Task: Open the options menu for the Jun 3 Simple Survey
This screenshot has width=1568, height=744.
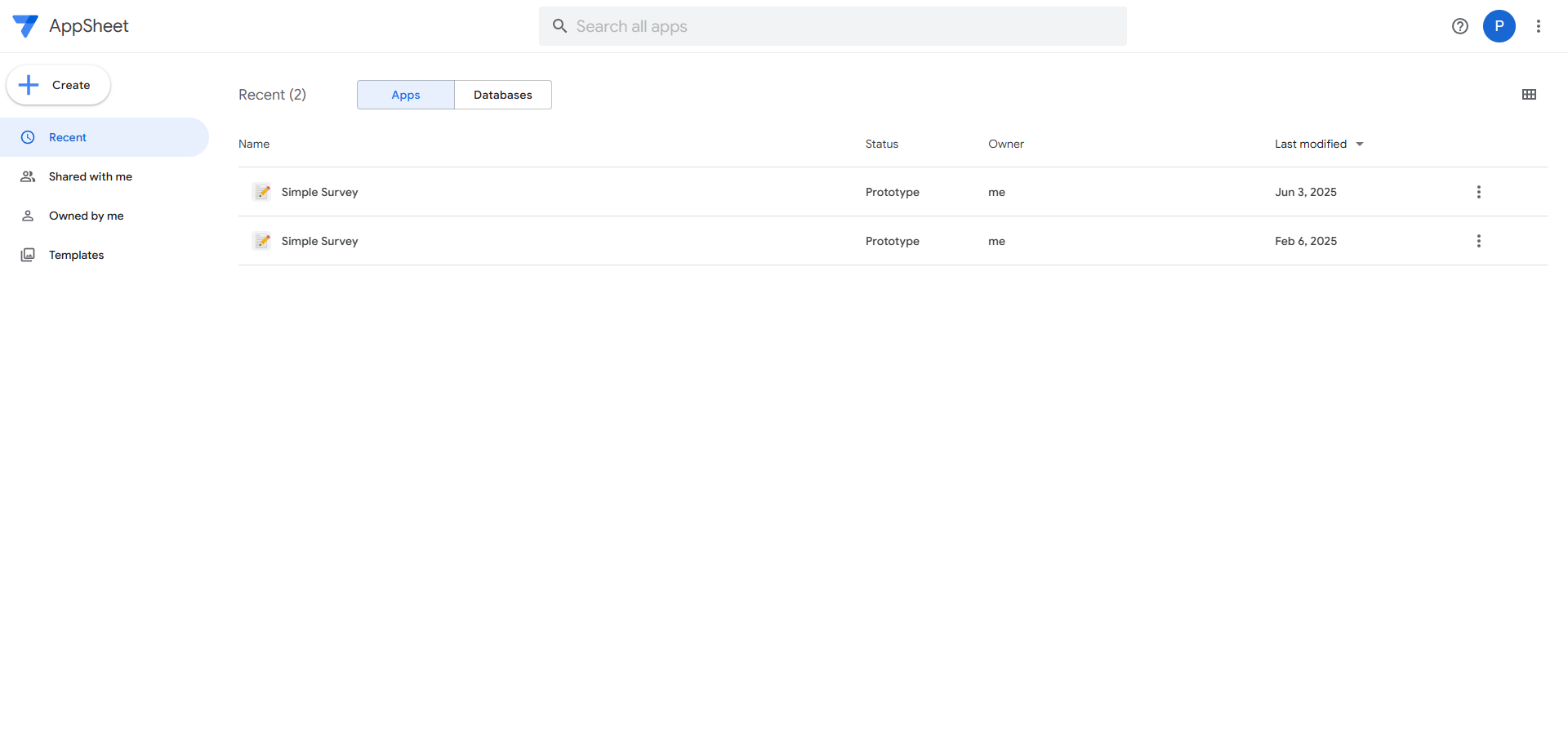Action: point(1478,192)
